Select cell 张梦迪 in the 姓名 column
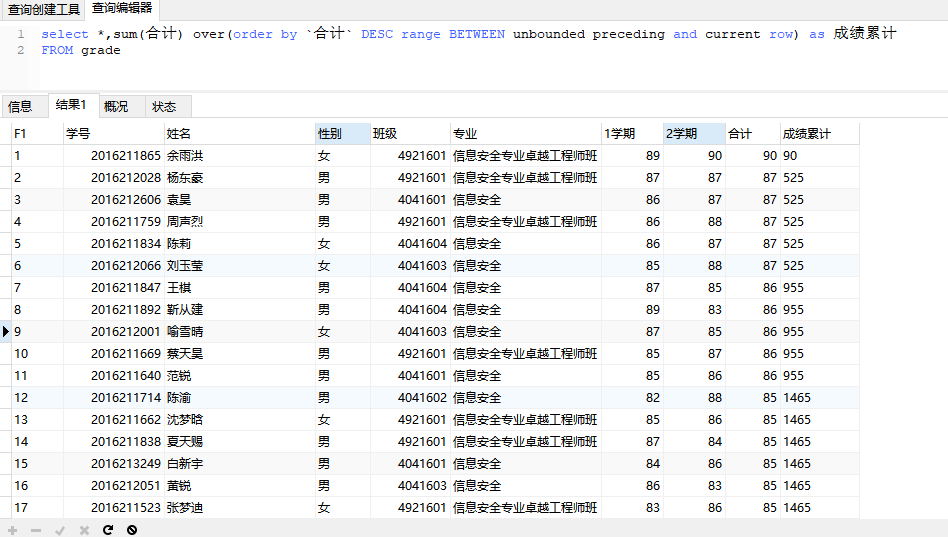The image size is (948, 537). click(239, 508)
